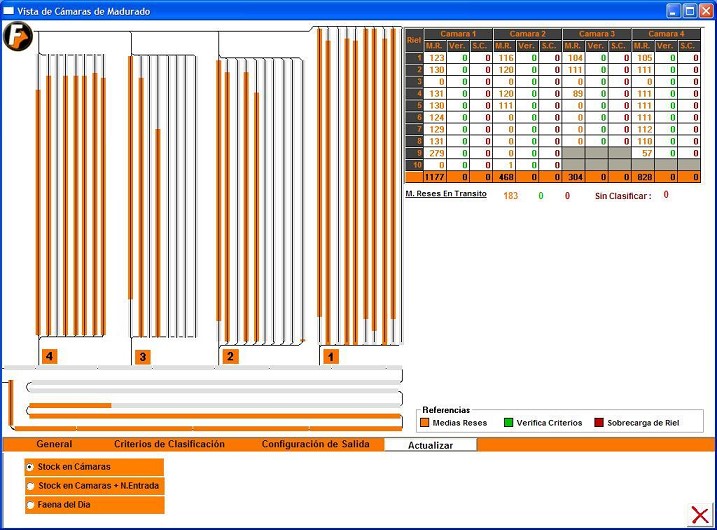Click the Camara 4 column header

click(666, 34)
